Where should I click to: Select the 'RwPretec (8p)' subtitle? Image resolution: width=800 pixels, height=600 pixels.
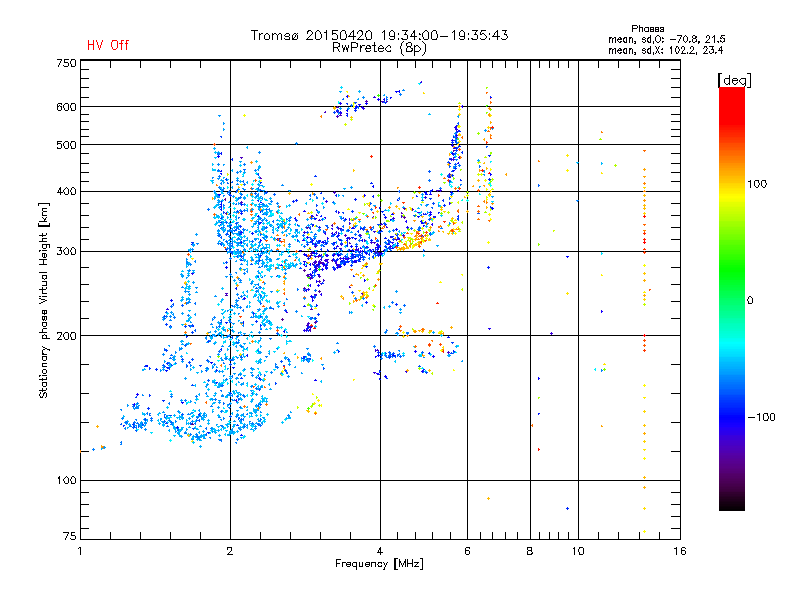[379, 48]
